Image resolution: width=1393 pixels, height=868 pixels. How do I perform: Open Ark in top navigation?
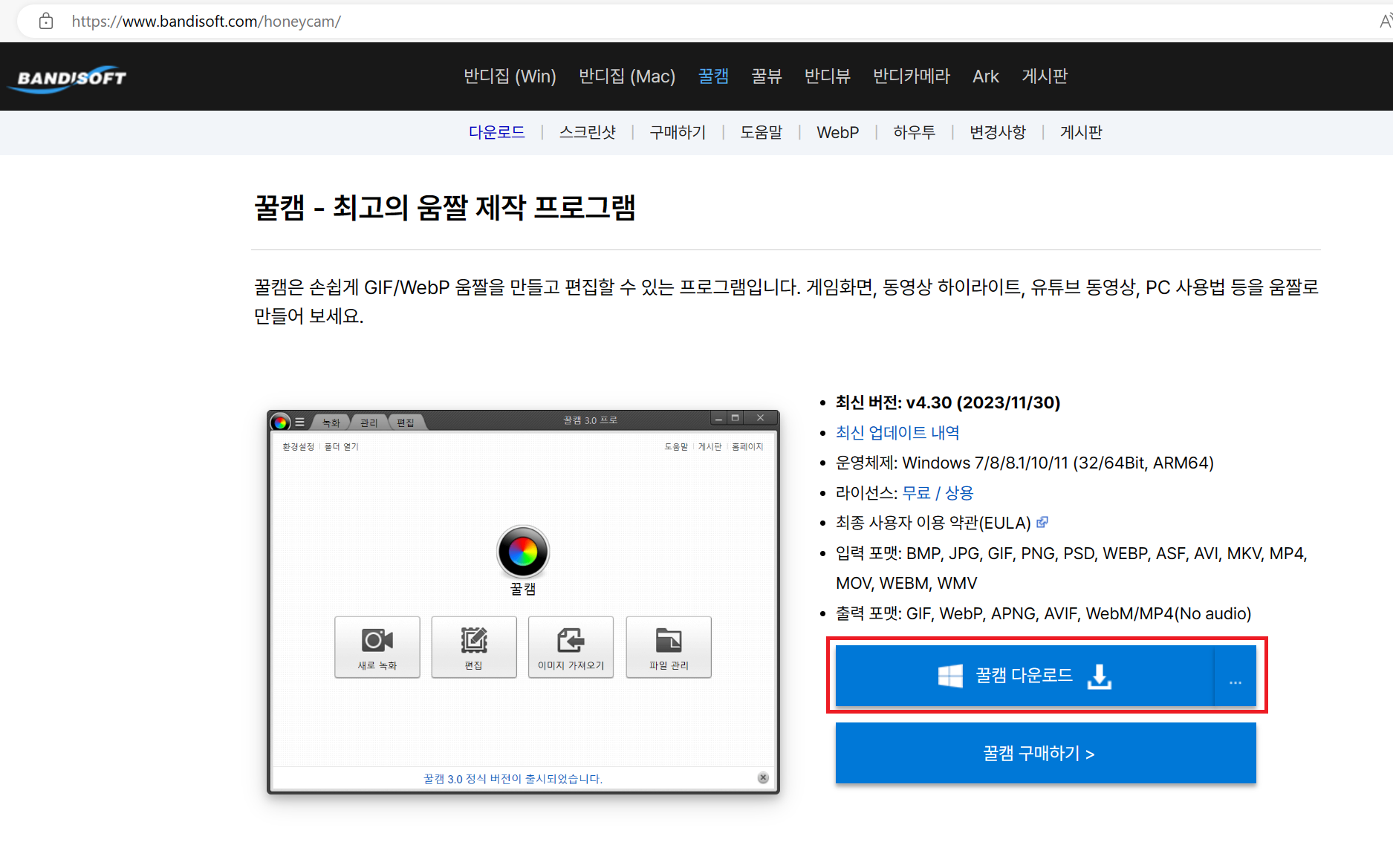(x=986, y=76)
